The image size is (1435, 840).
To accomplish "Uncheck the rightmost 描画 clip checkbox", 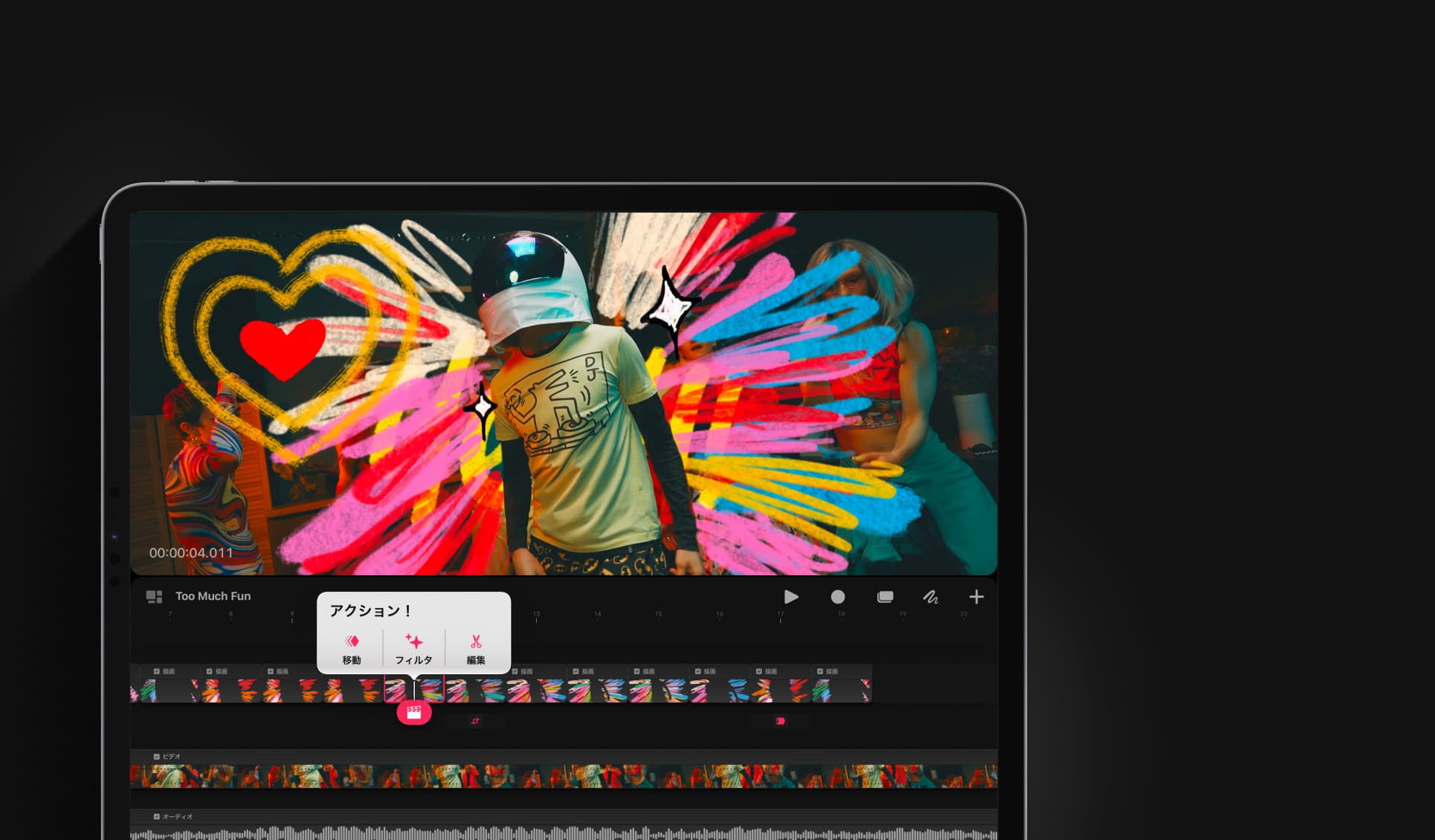I will pos(820,671).
